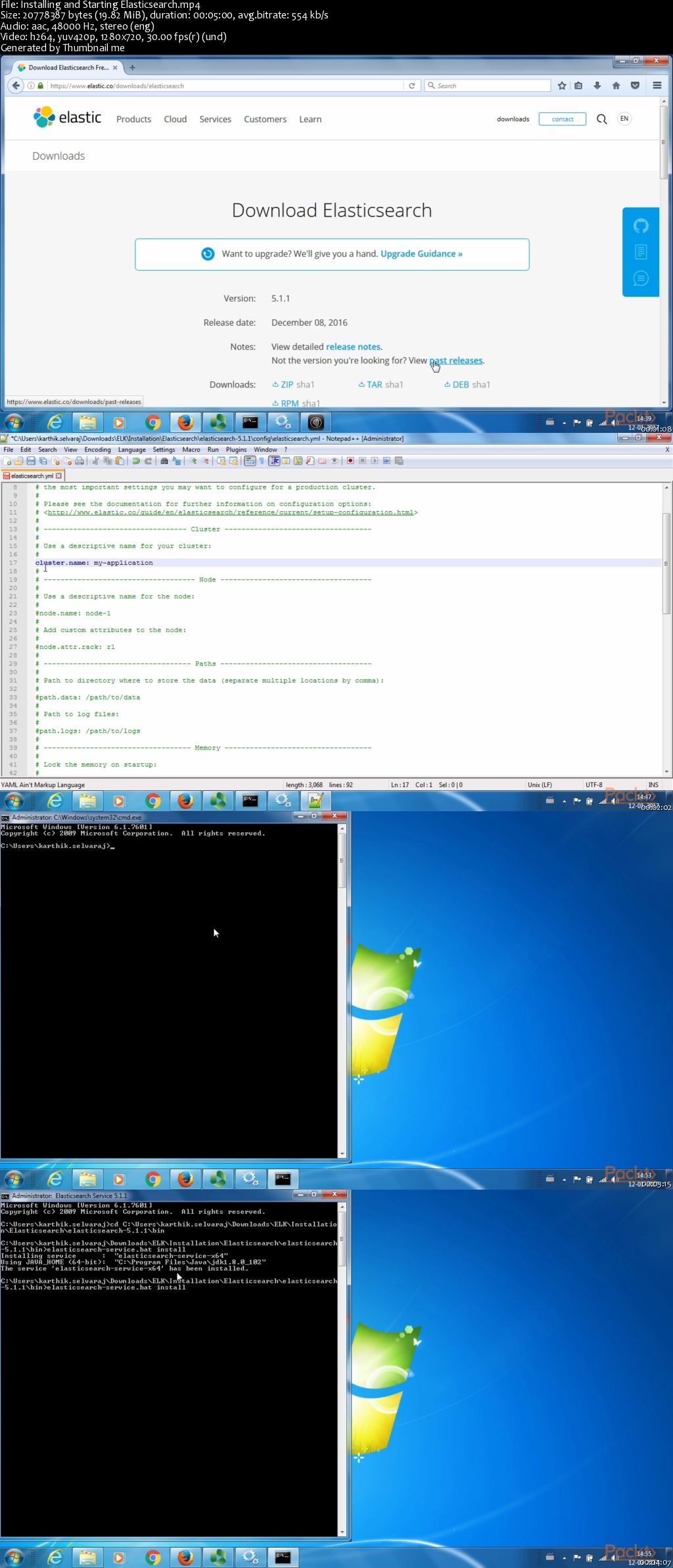Open a new tab with the plus button

(x=132, y=67)
